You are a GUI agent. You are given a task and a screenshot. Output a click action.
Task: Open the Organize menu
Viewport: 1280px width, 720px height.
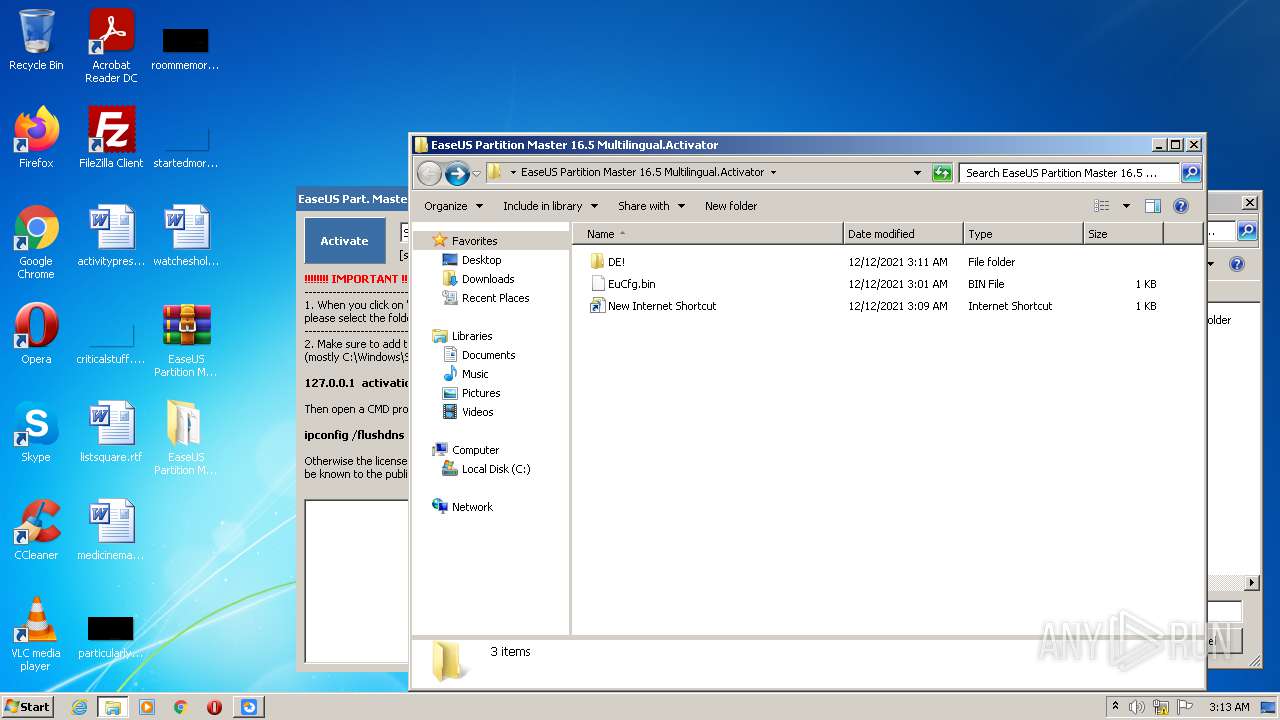pyautogui.click(x=453, y=206)
